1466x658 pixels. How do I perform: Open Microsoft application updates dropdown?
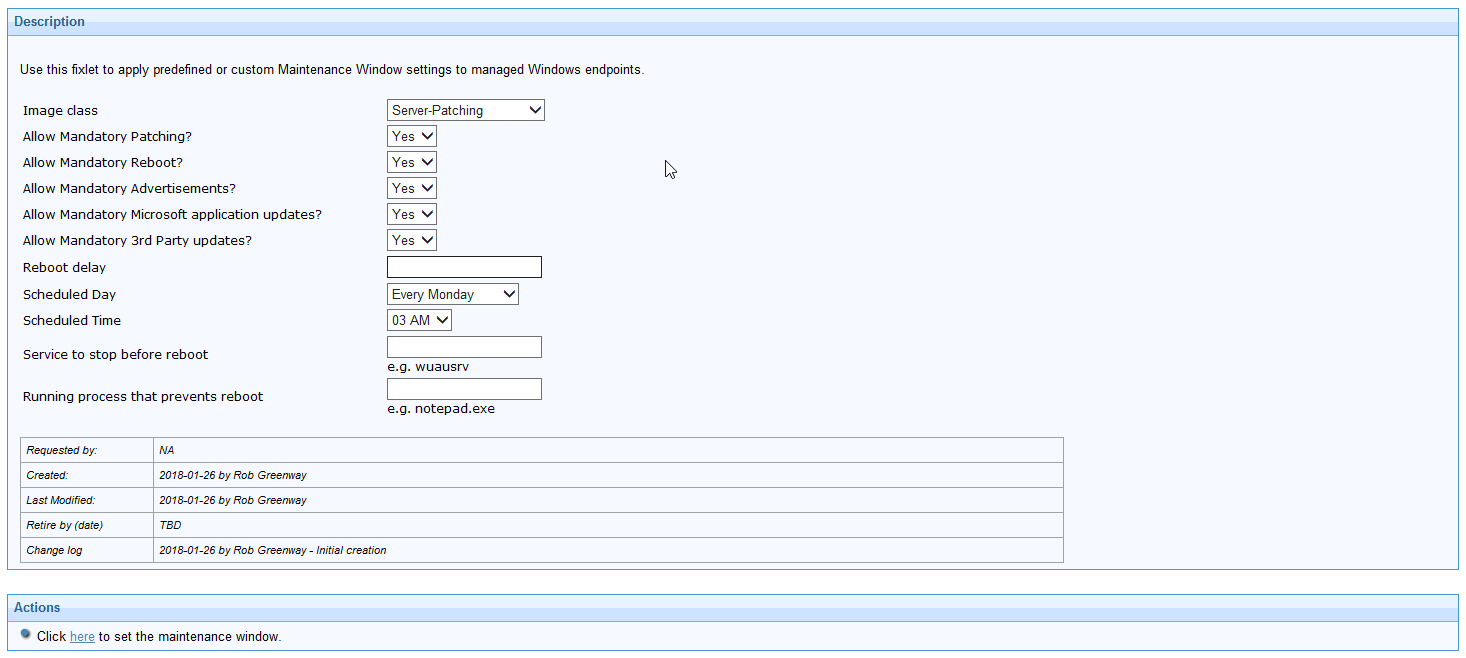click(412, 214)
